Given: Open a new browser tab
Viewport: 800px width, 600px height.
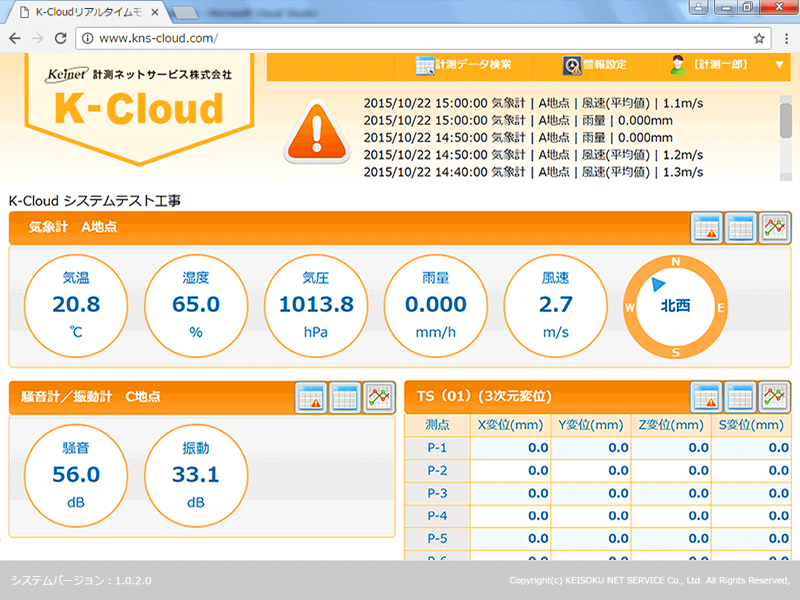Looking at the screenshot, I should tap(185, 13).
